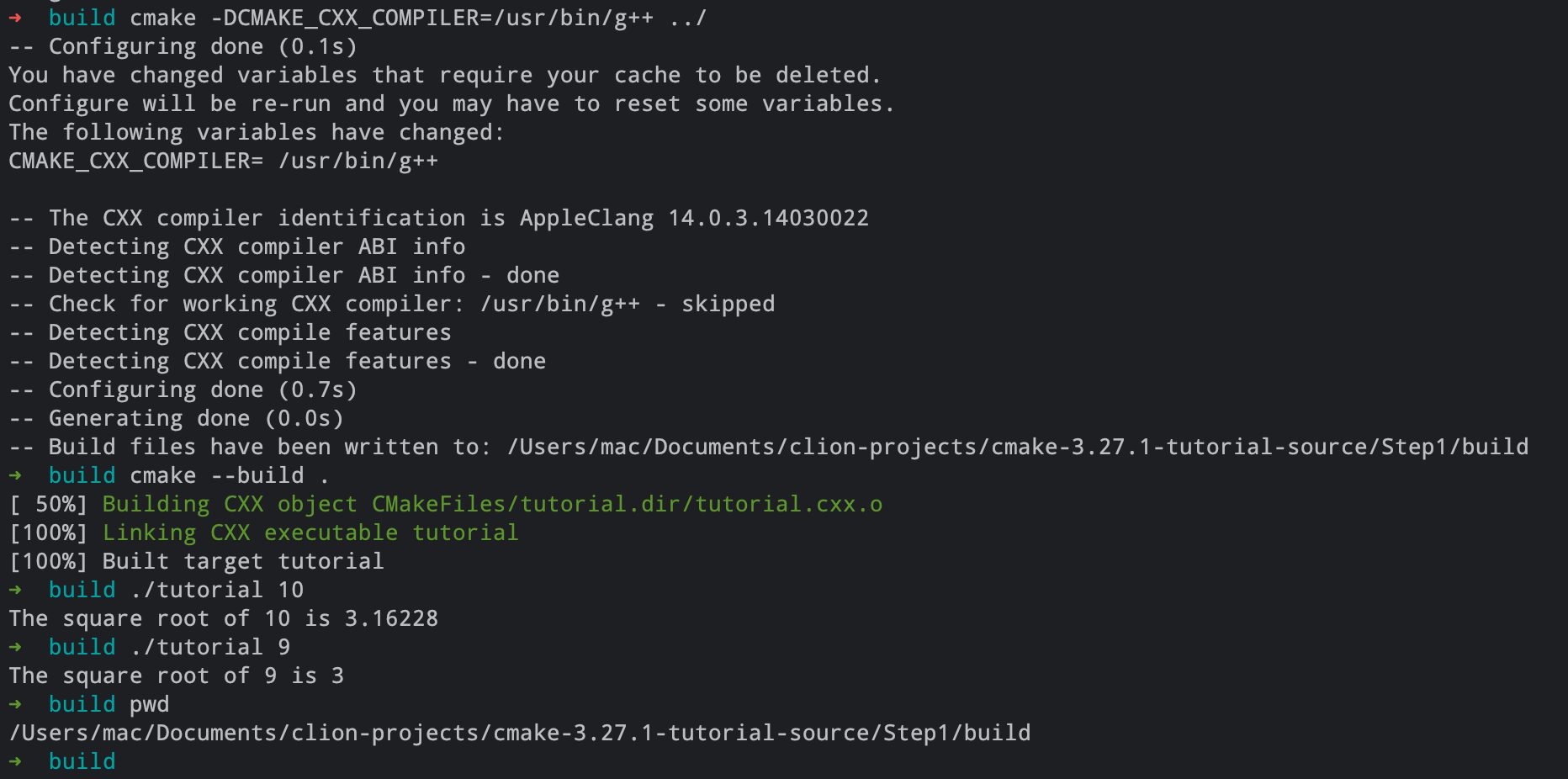Click the prompt arrow before the pwd command
Image resolution: width=1568 pixels, height=779 pixels.
pyautogui.click(x=15, y=704)
